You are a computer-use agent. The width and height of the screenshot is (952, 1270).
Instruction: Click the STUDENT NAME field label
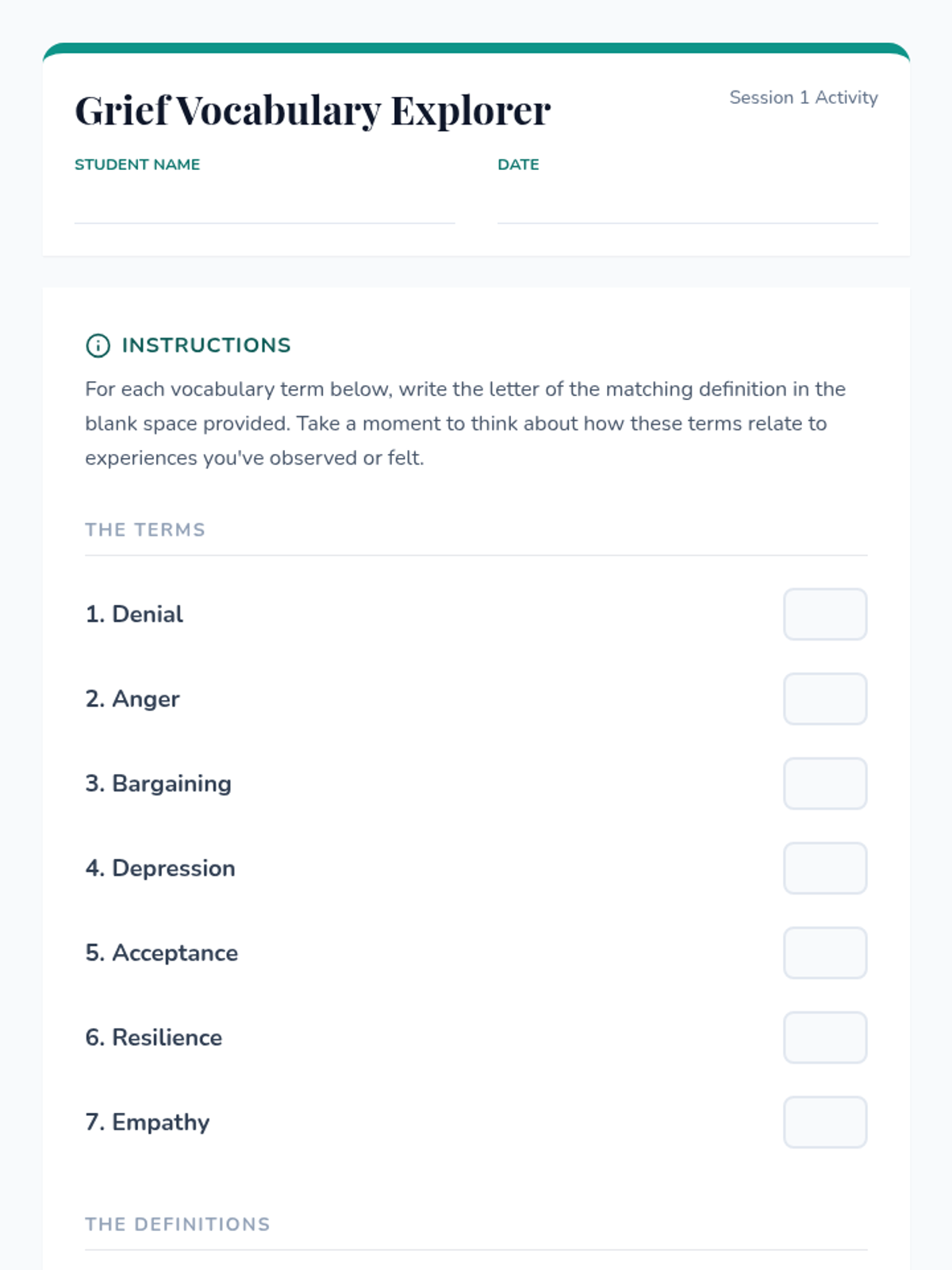137,164
